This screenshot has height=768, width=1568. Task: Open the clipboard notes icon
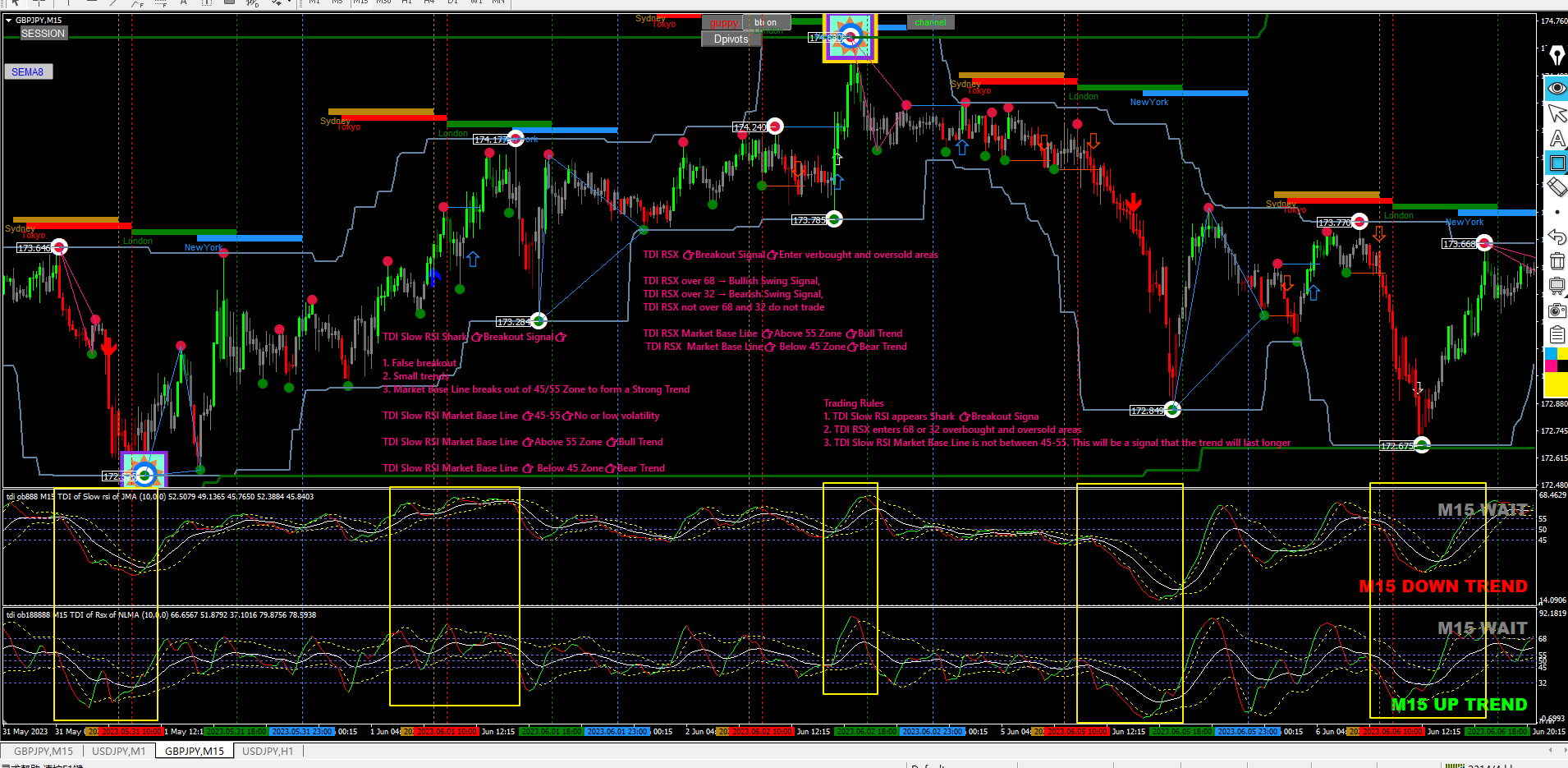pos(1557,334)
